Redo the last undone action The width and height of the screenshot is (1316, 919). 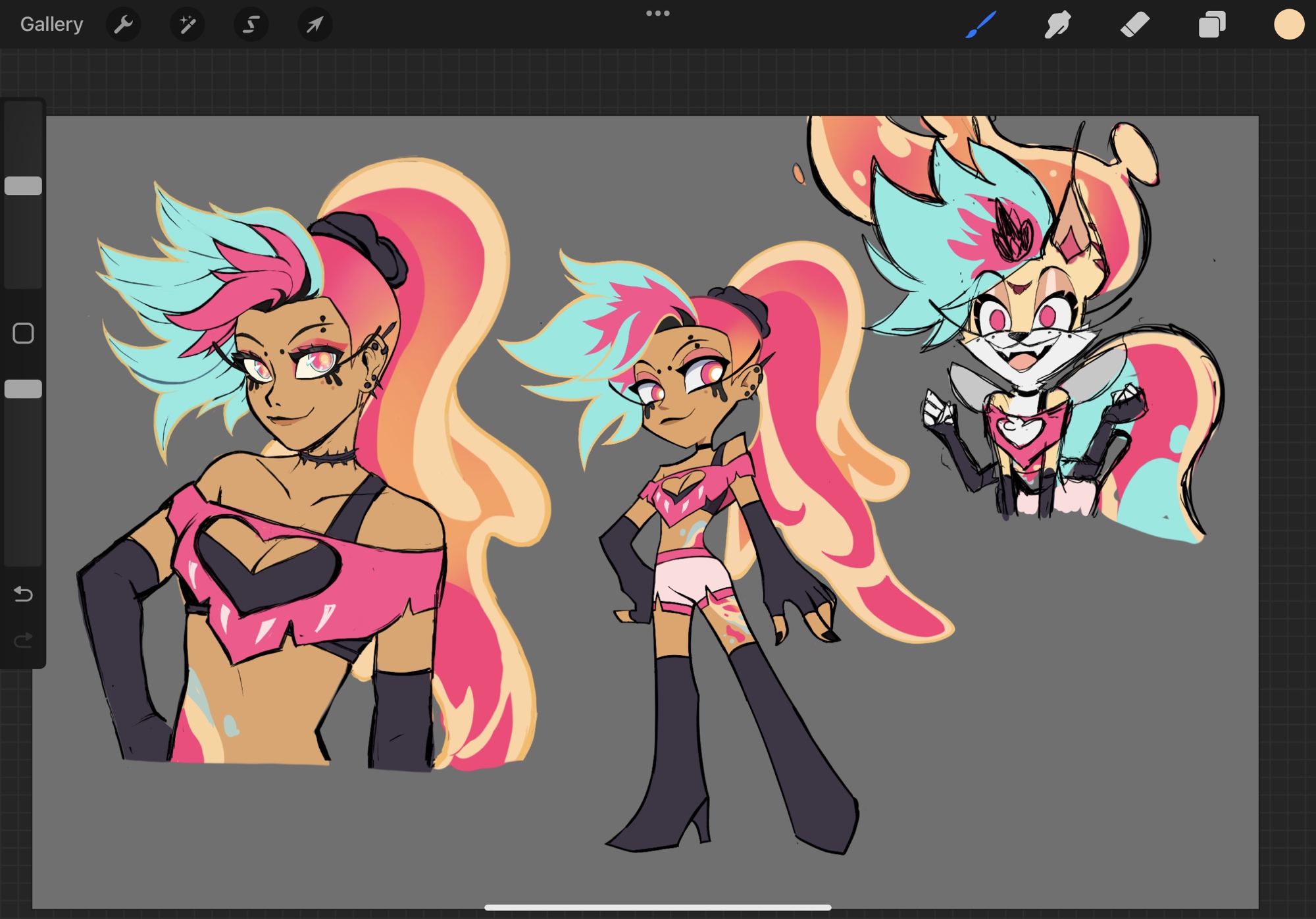(24, 640)
